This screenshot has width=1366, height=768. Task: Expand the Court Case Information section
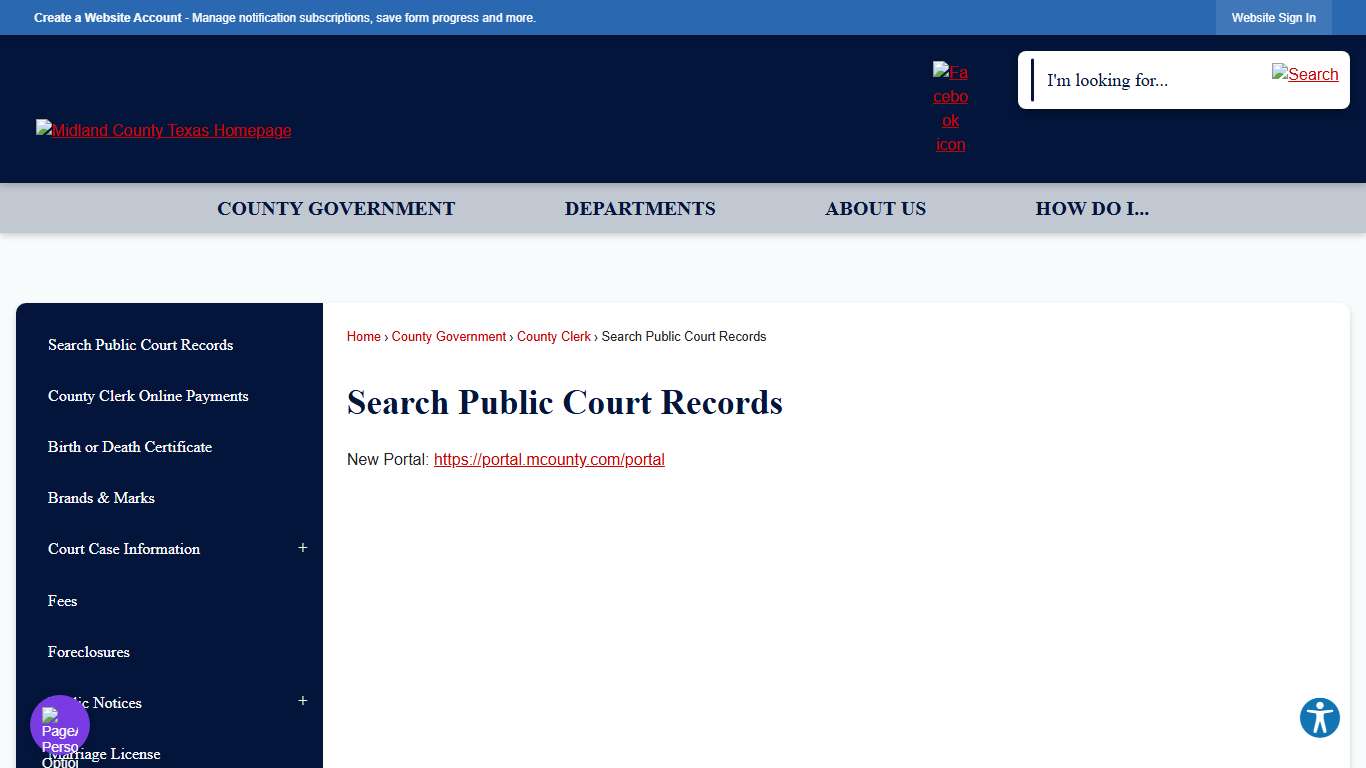coord(302,548)
